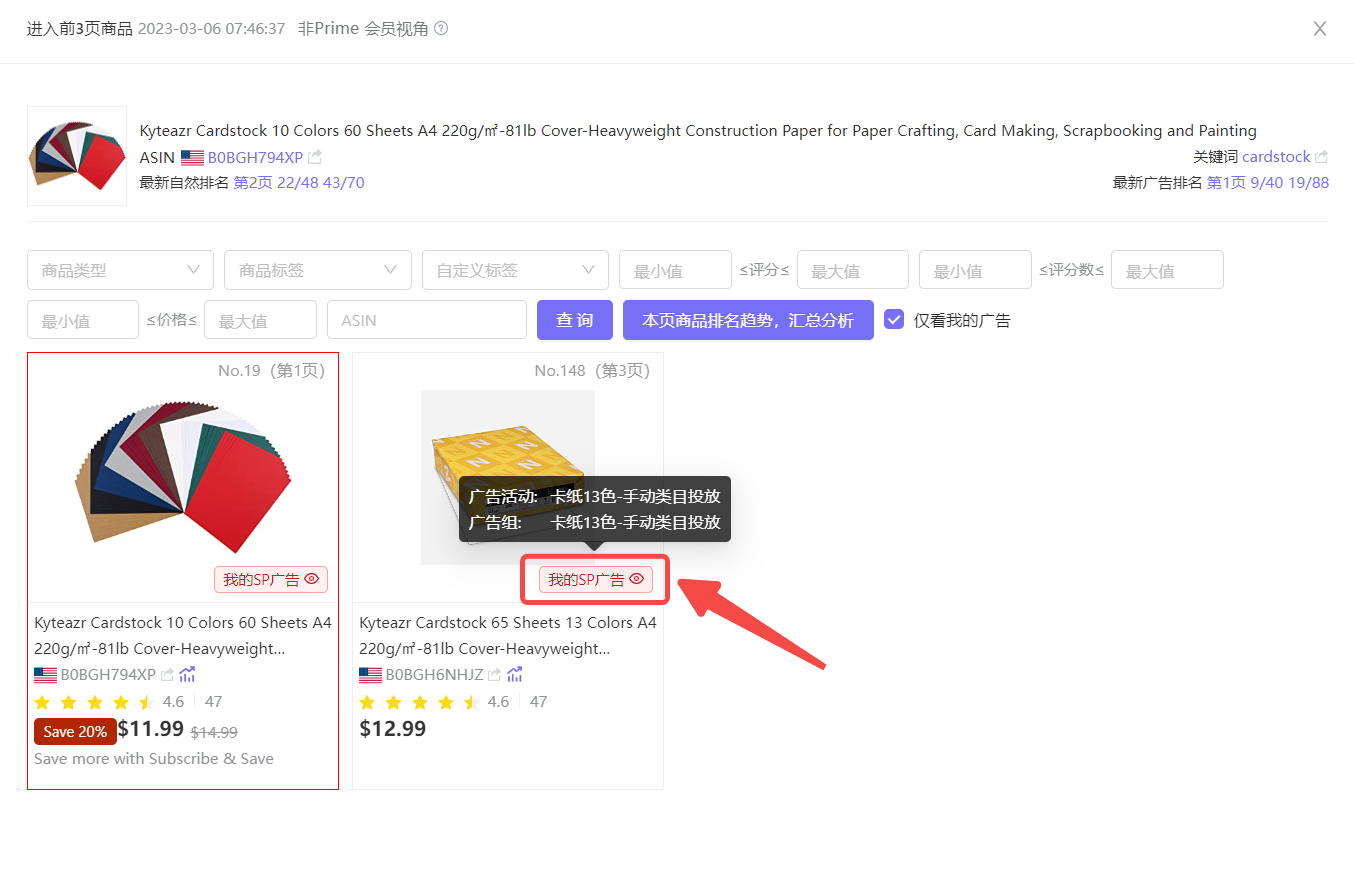The width and height of the screenshot is (1354, 878).
Task: Click the Save 20% discount badge
Action: pos(74,731)
